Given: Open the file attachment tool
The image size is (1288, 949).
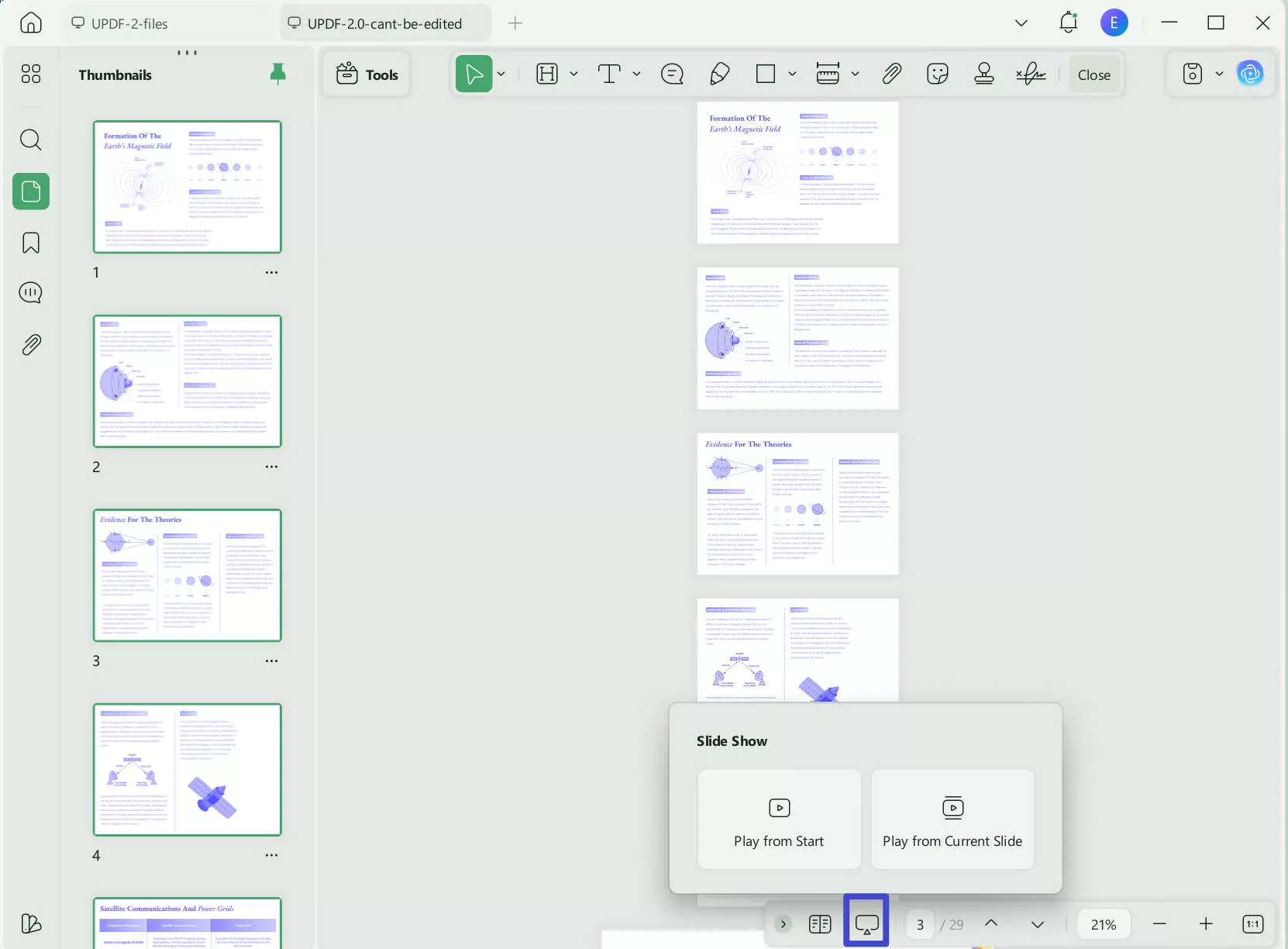Looking at the screenshot, I should point(892,74).
